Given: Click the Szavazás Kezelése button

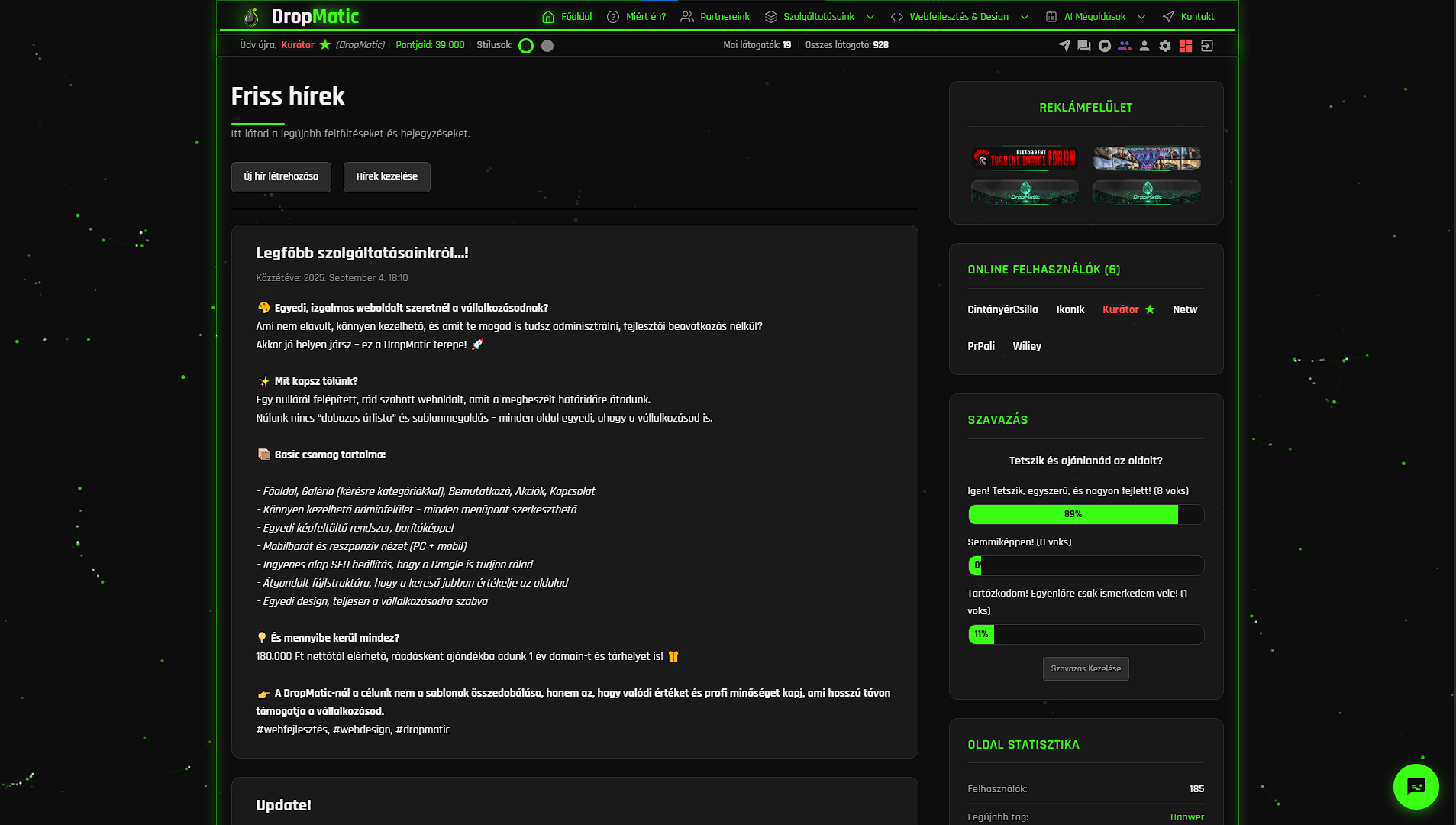Looking at the screenshot, I should pyautogui.click(x=1086, y=668).
